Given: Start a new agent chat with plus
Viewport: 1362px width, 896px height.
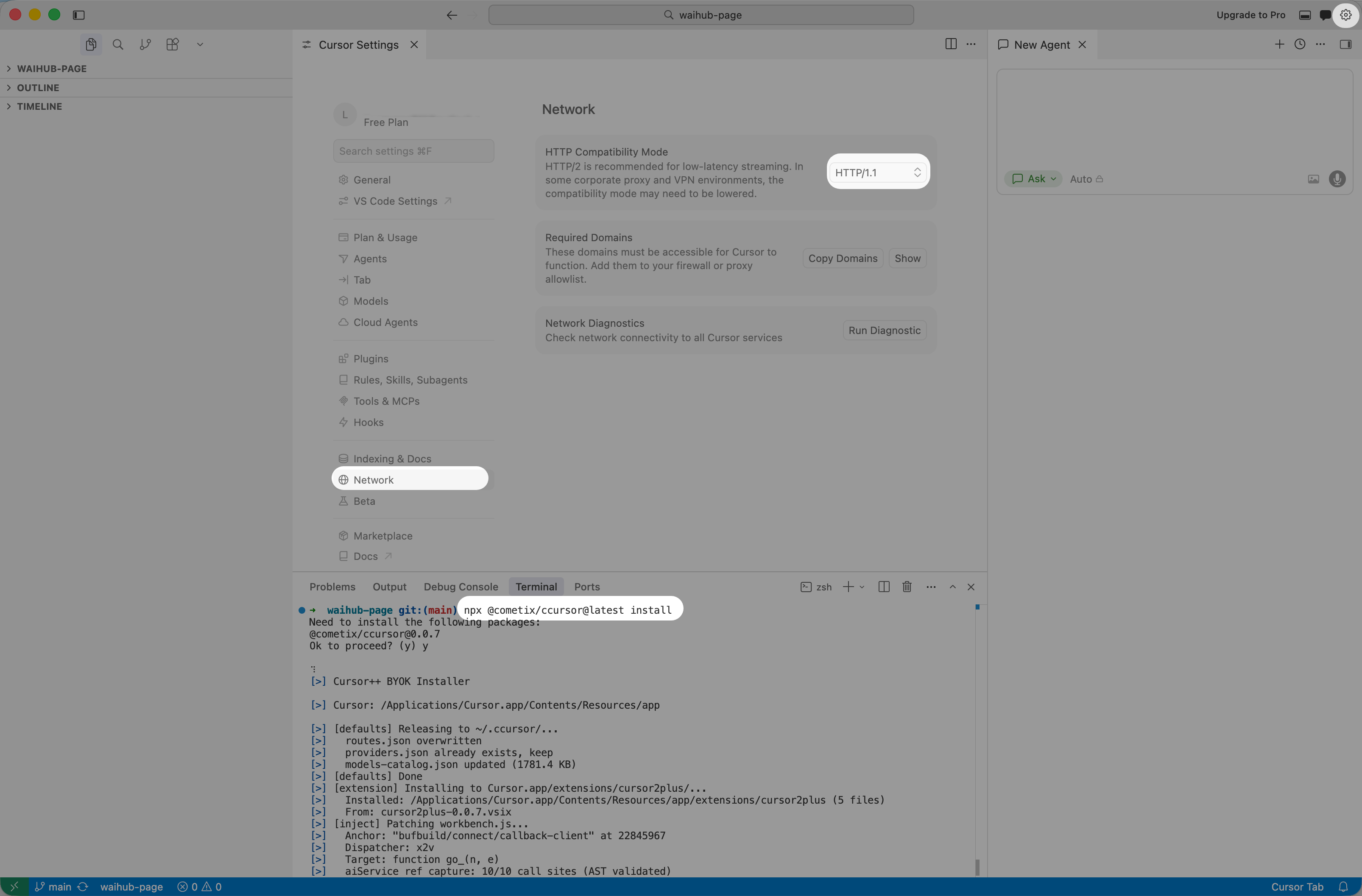Looking at the screenshot, I should 1280,44.
